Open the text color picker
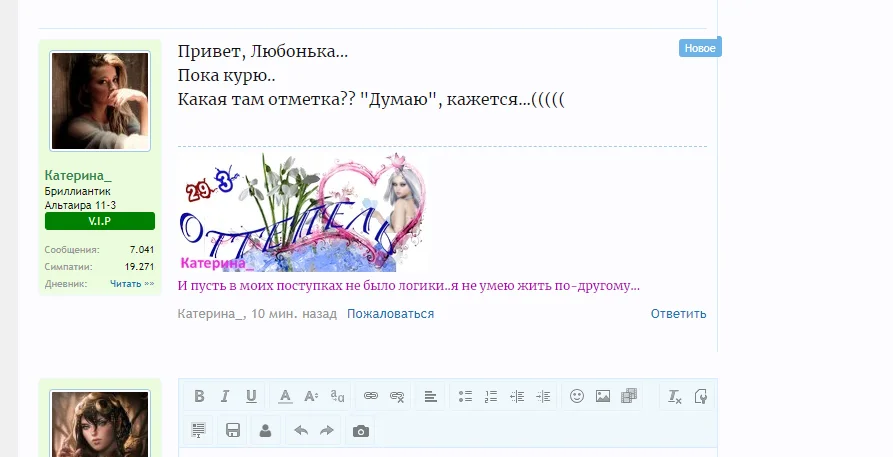 [285, 396]
